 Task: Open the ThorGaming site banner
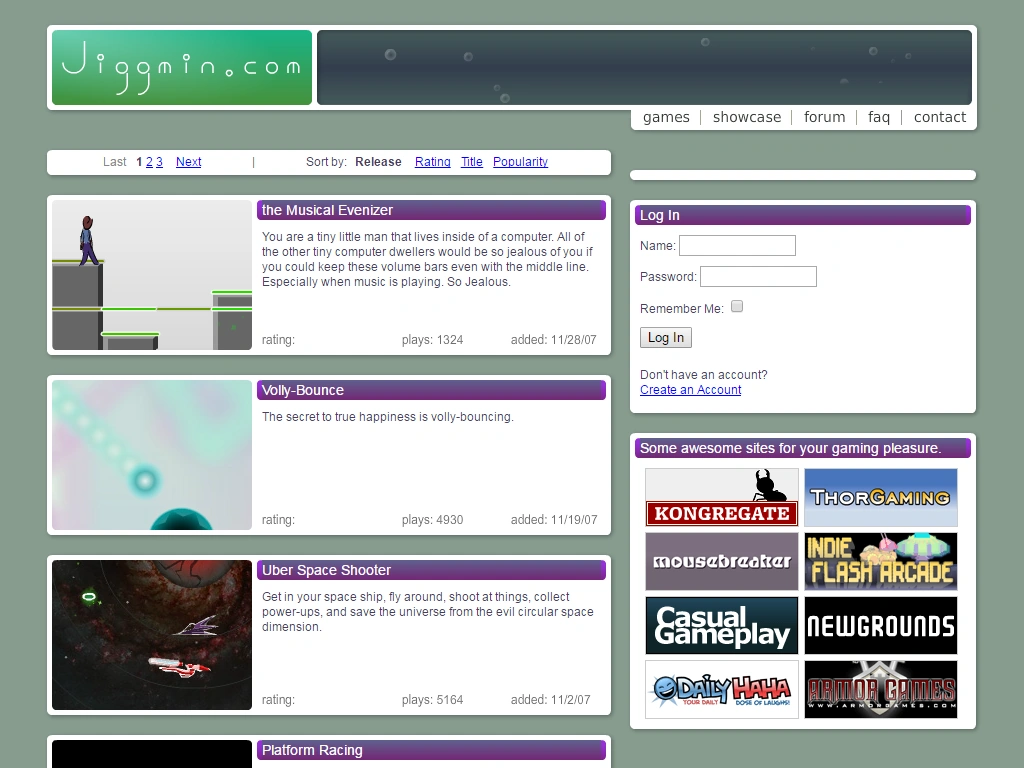(881, 497)
